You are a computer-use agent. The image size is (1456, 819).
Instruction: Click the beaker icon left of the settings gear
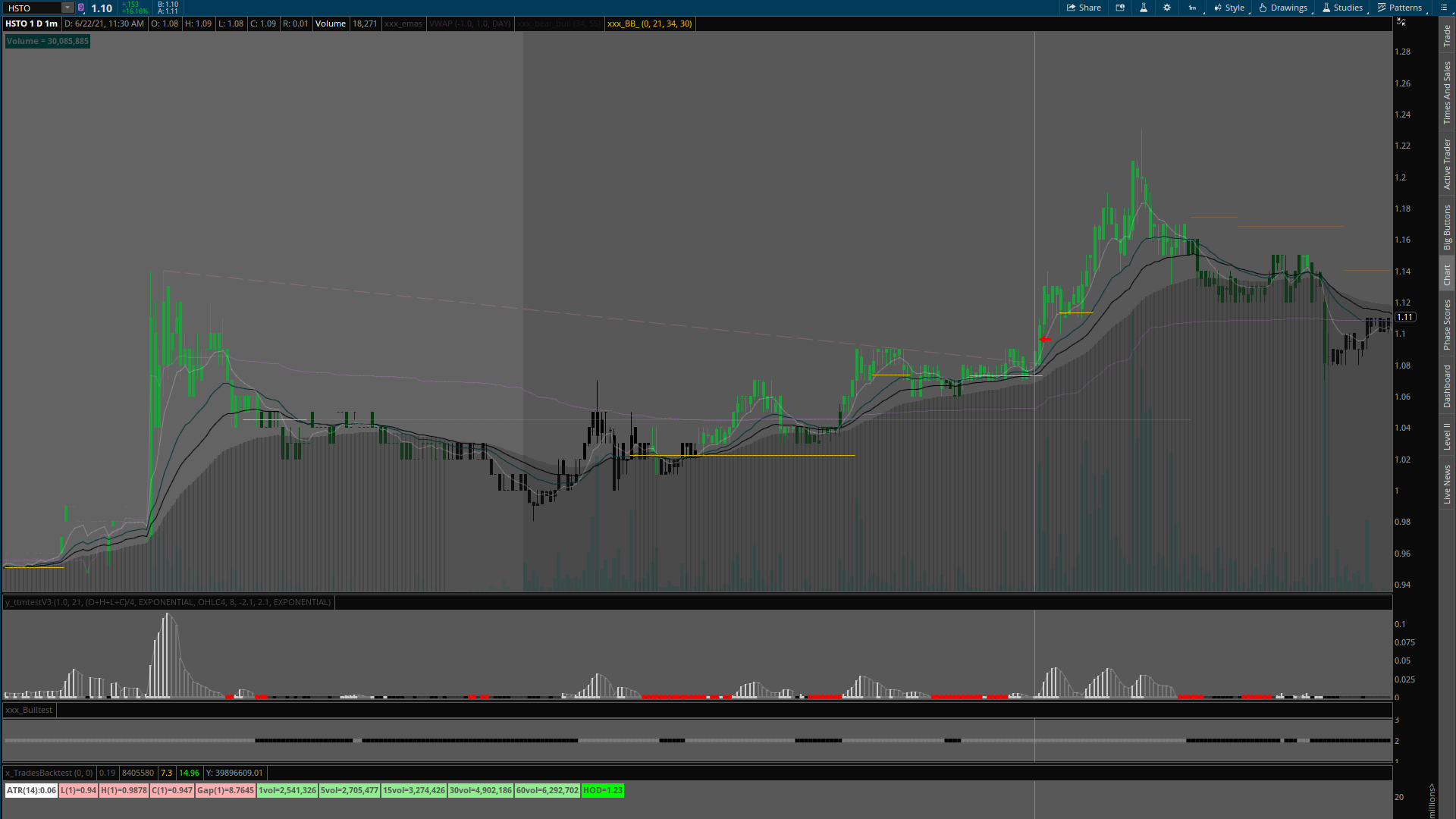point(1143,8)
